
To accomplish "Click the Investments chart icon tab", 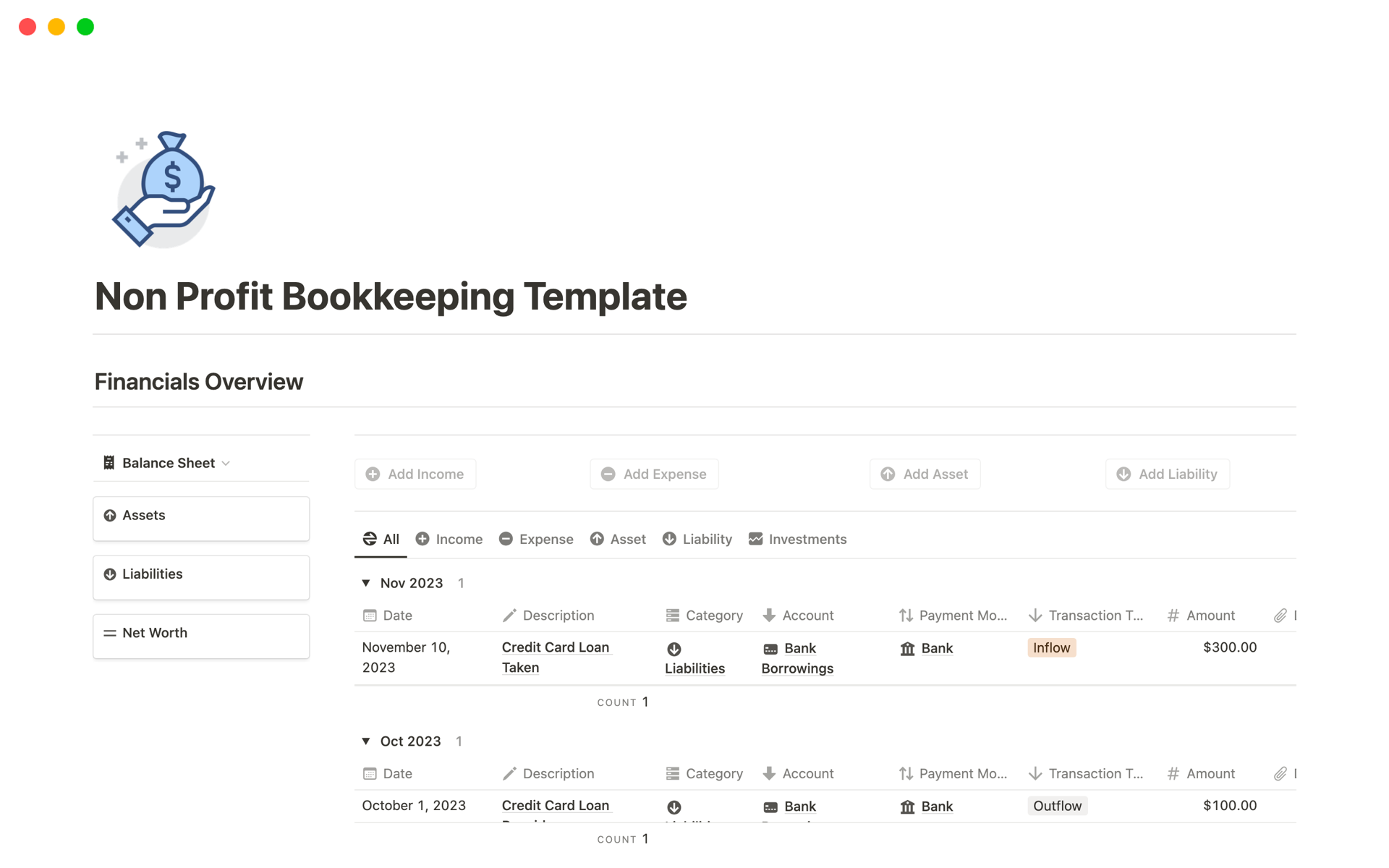I will pyautogui.click(x=755, y=539).
